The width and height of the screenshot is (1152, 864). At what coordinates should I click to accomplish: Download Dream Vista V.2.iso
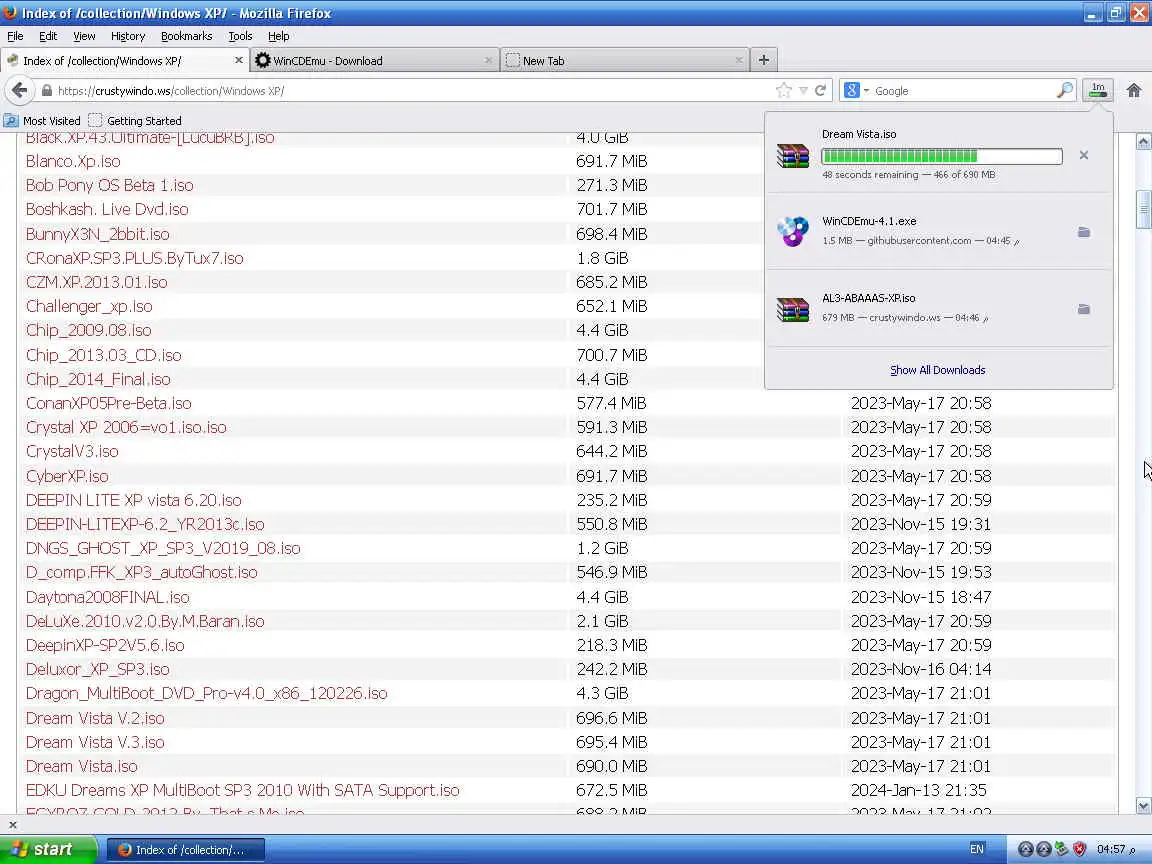(x=95, y=718)
